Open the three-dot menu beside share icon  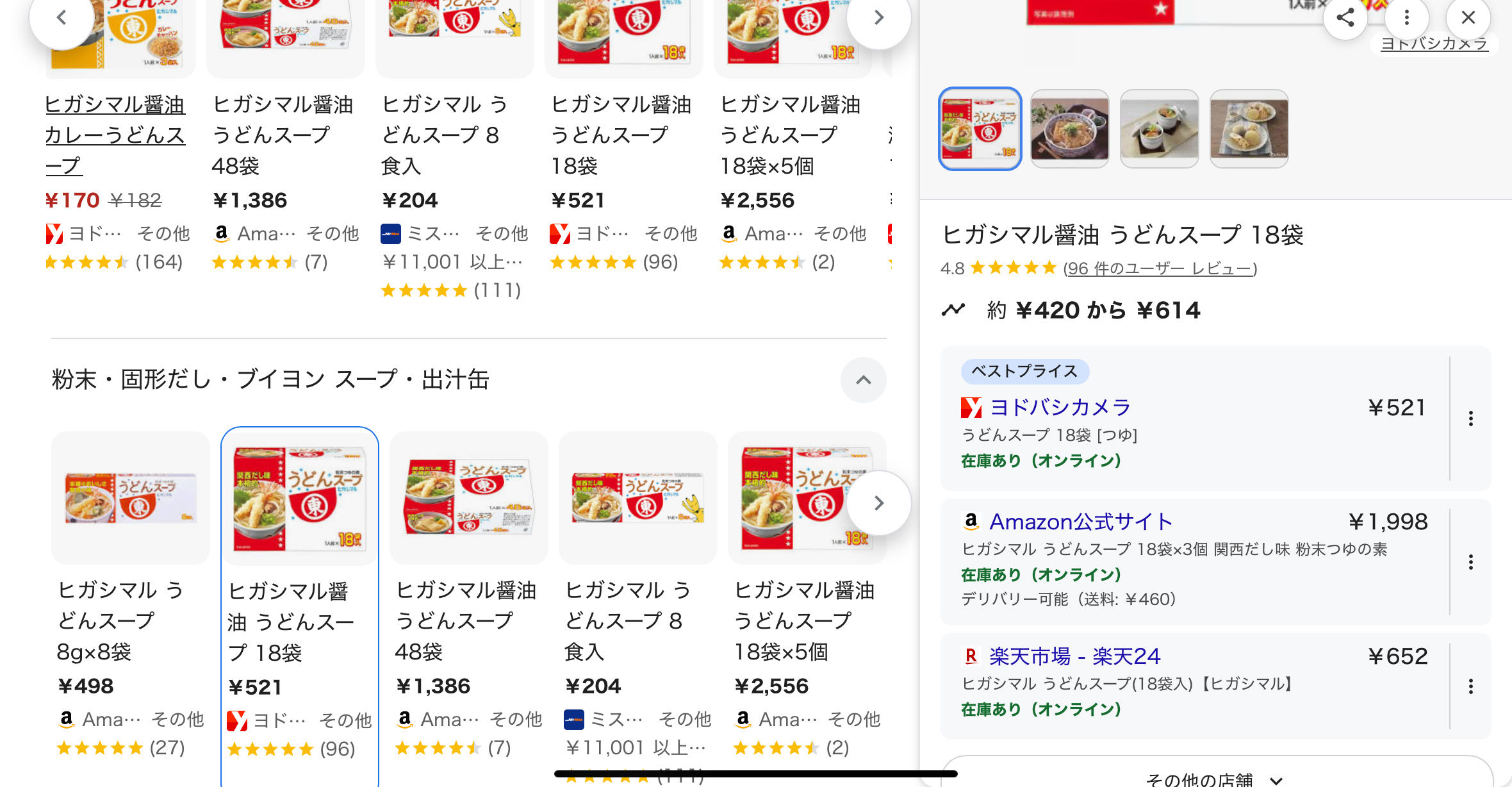pos(1406,17)
